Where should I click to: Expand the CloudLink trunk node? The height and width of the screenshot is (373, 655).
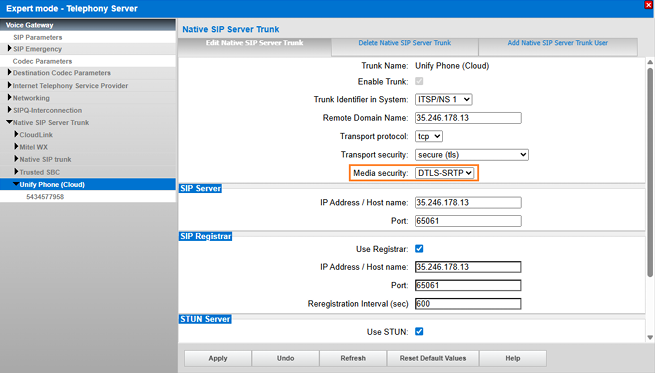(16, 134)
